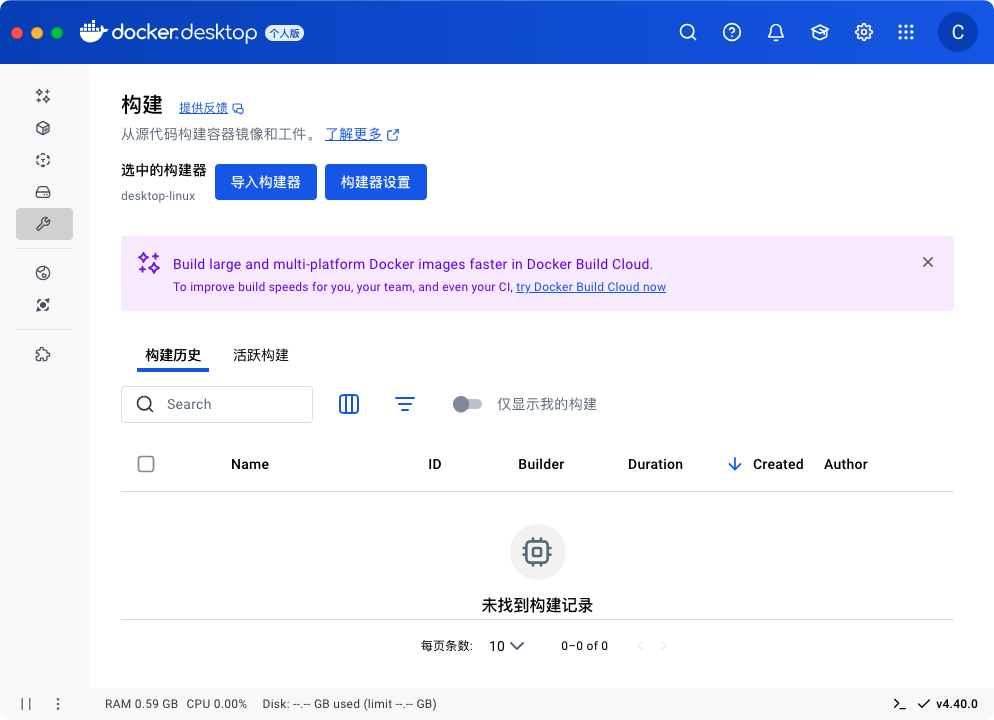Click the Author column header
This screenshot has width=994, height=720.
[x=845, y=464]
